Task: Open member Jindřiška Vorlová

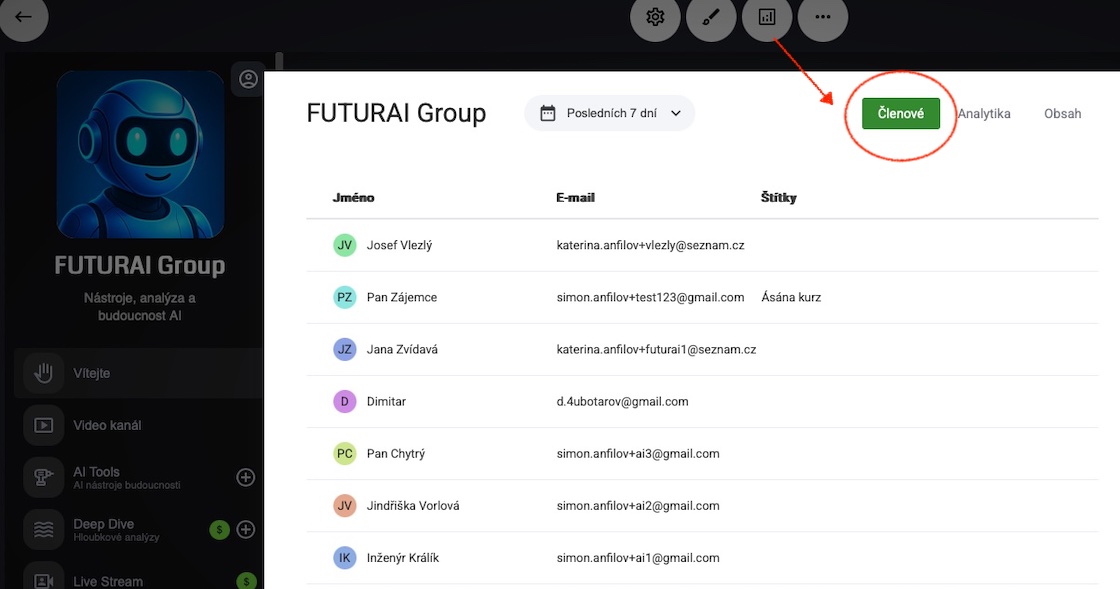Action: tap(413, 505)
